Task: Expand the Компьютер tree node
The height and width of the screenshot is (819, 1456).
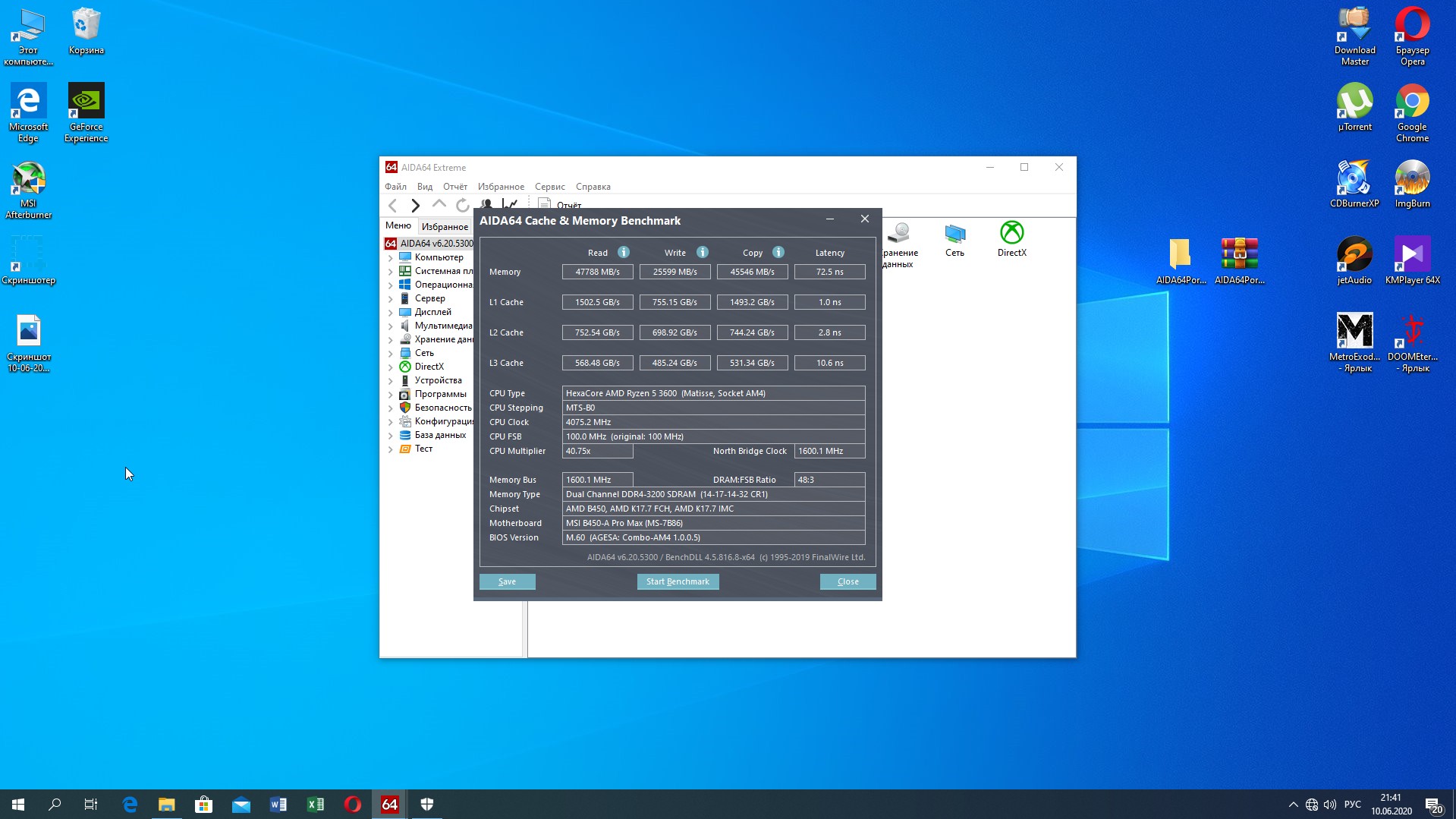Action: click(391, 258)
